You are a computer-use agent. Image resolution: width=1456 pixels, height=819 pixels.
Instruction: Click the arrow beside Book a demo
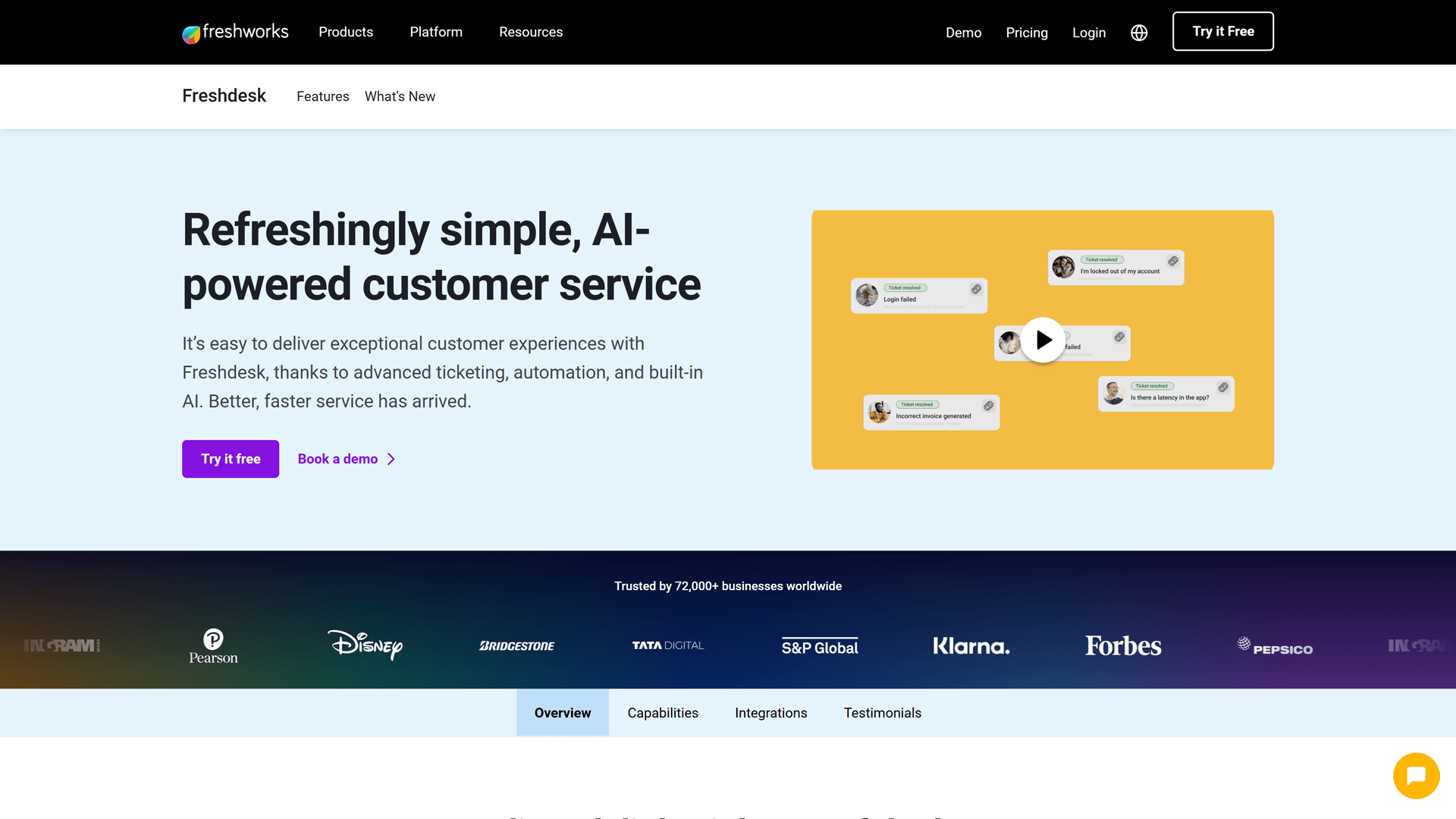tap(391, 459)
